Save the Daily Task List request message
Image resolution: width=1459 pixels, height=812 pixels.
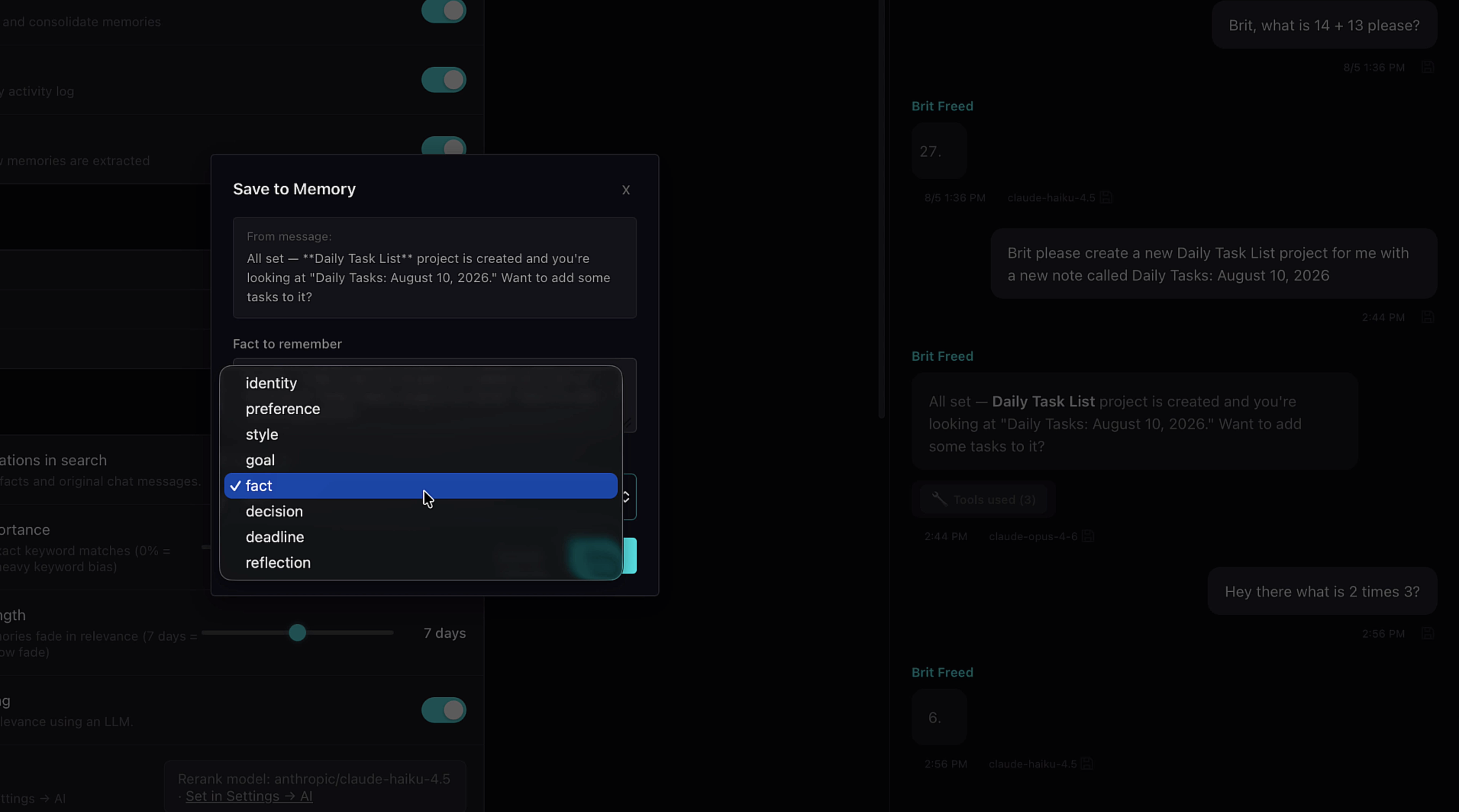pos(1427,317)
